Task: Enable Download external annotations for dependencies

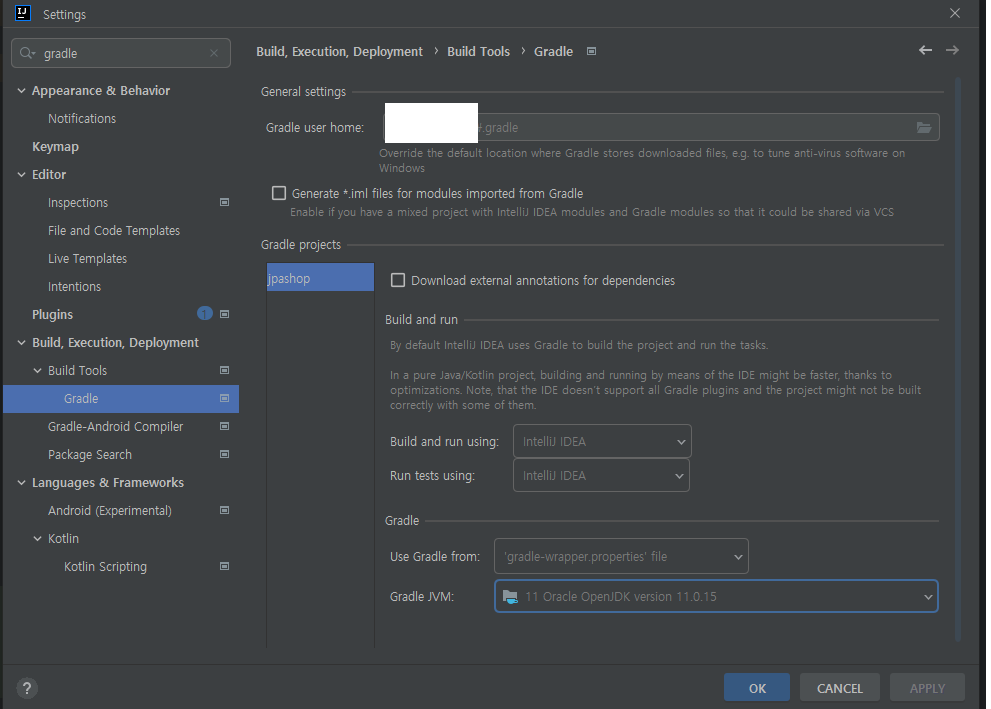Action: [398, 280]
